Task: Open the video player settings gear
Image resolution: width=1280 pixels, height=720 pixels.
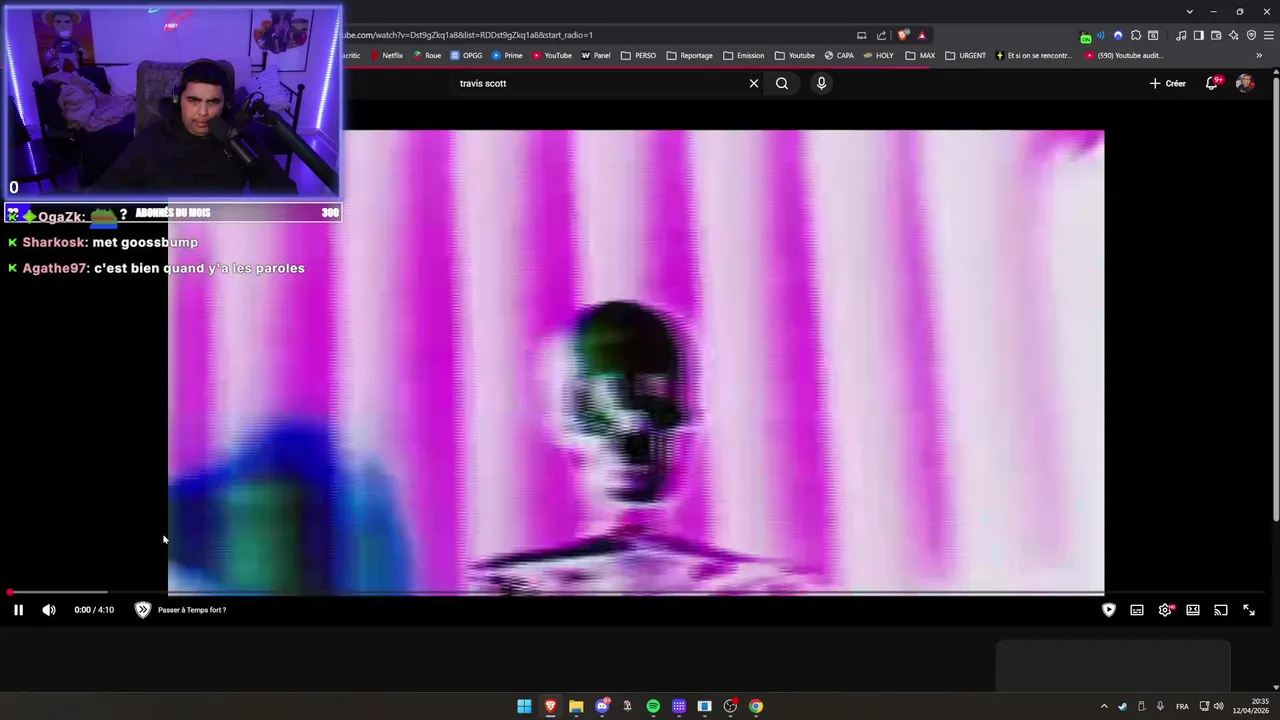Action: [1165, 610]
